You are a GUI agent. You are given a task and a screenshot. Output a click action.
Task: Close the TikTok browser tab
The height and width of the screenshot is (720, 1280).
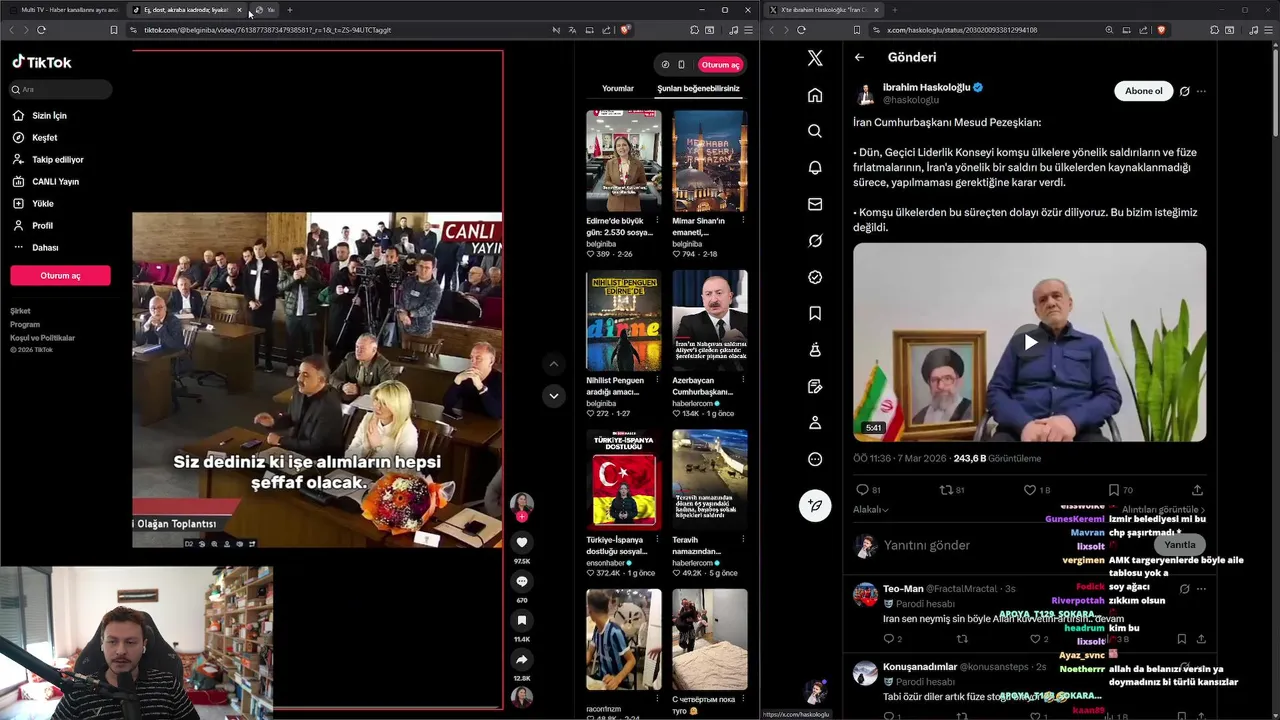[x=239, y=10]
